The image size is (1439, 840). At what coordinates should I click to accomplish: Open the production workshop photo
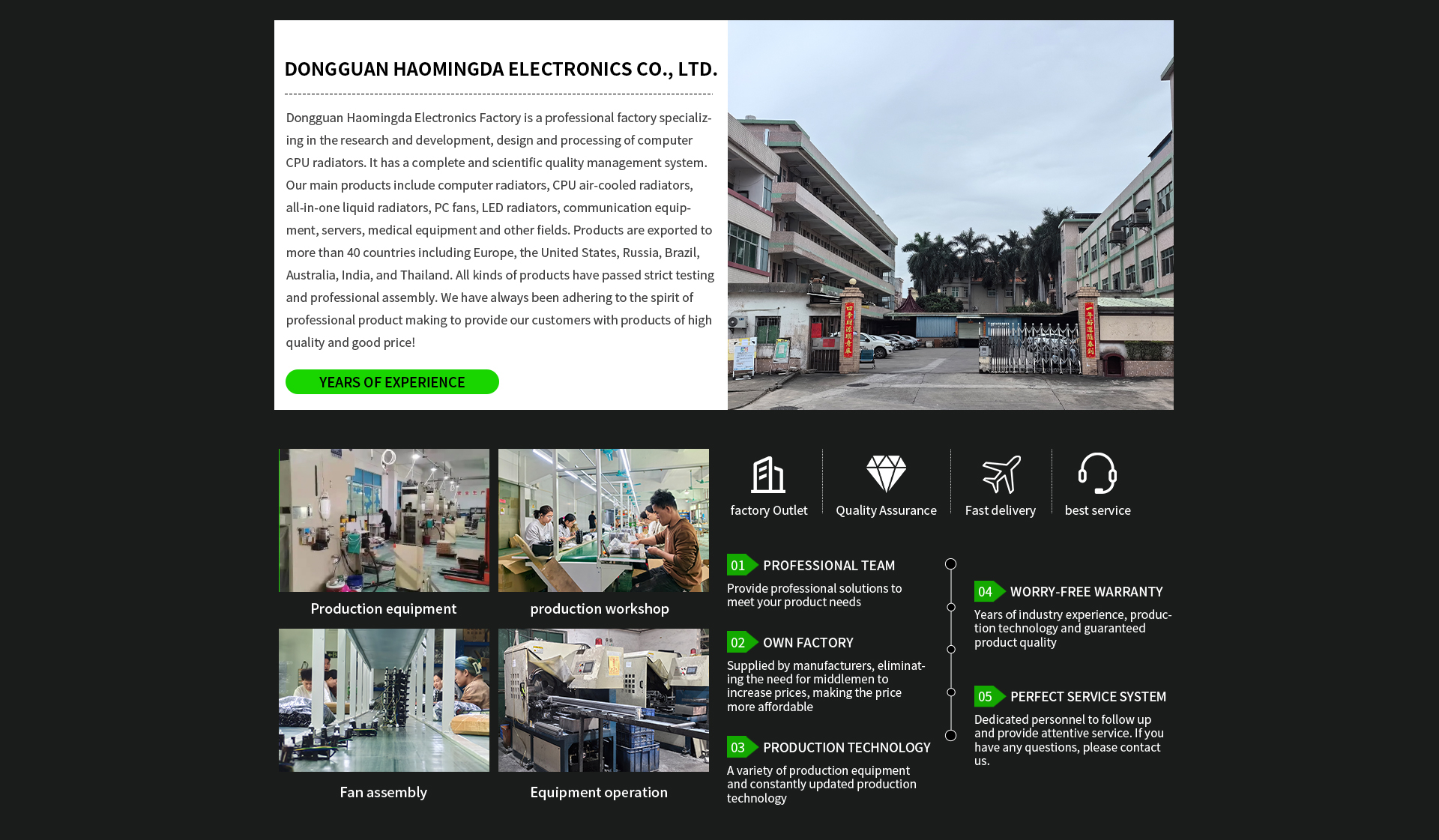[603, 520]
